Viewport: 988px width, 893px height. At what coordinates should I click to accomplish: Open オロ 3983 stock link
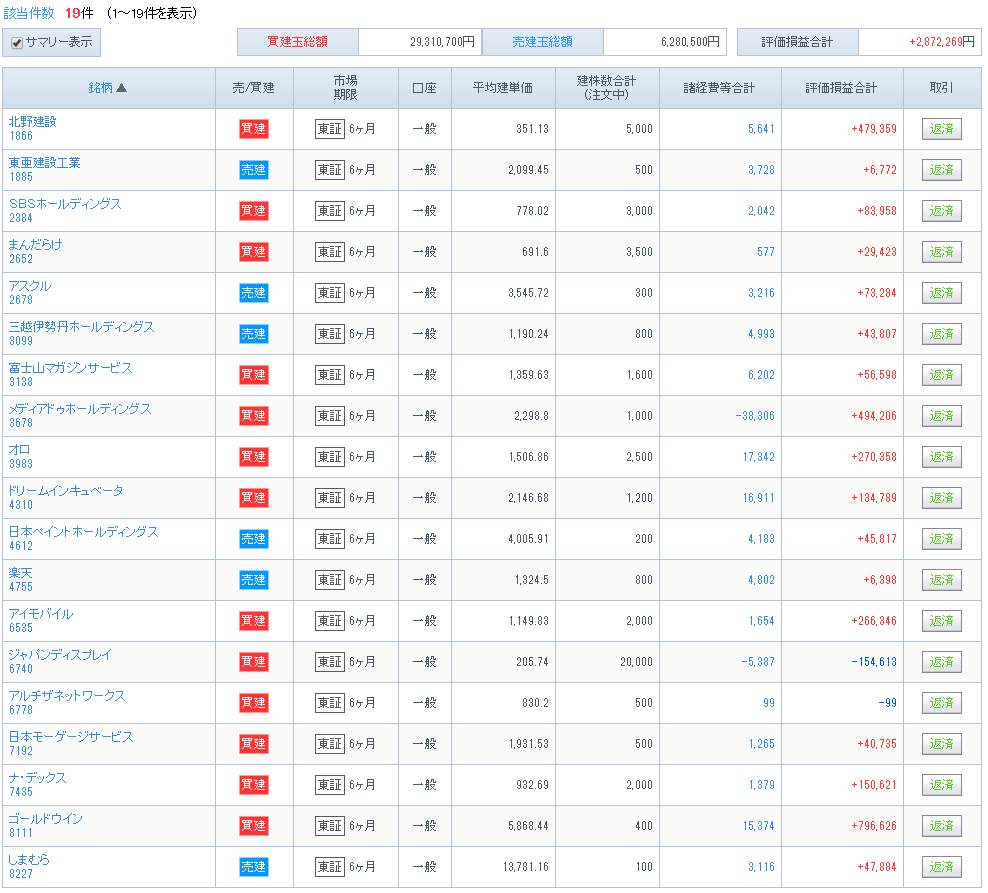pyautogui.click(x=20, y=456)
